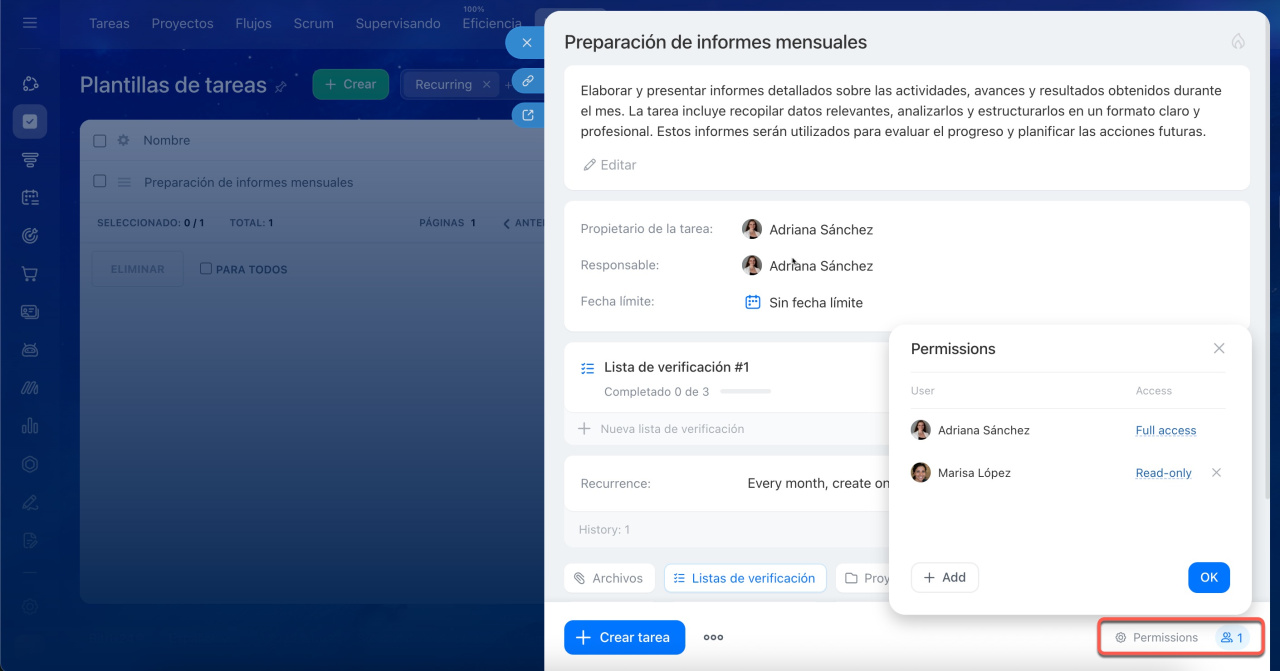Select the Listas de verificación tab
1280x671 pixels.
point(745,578)
